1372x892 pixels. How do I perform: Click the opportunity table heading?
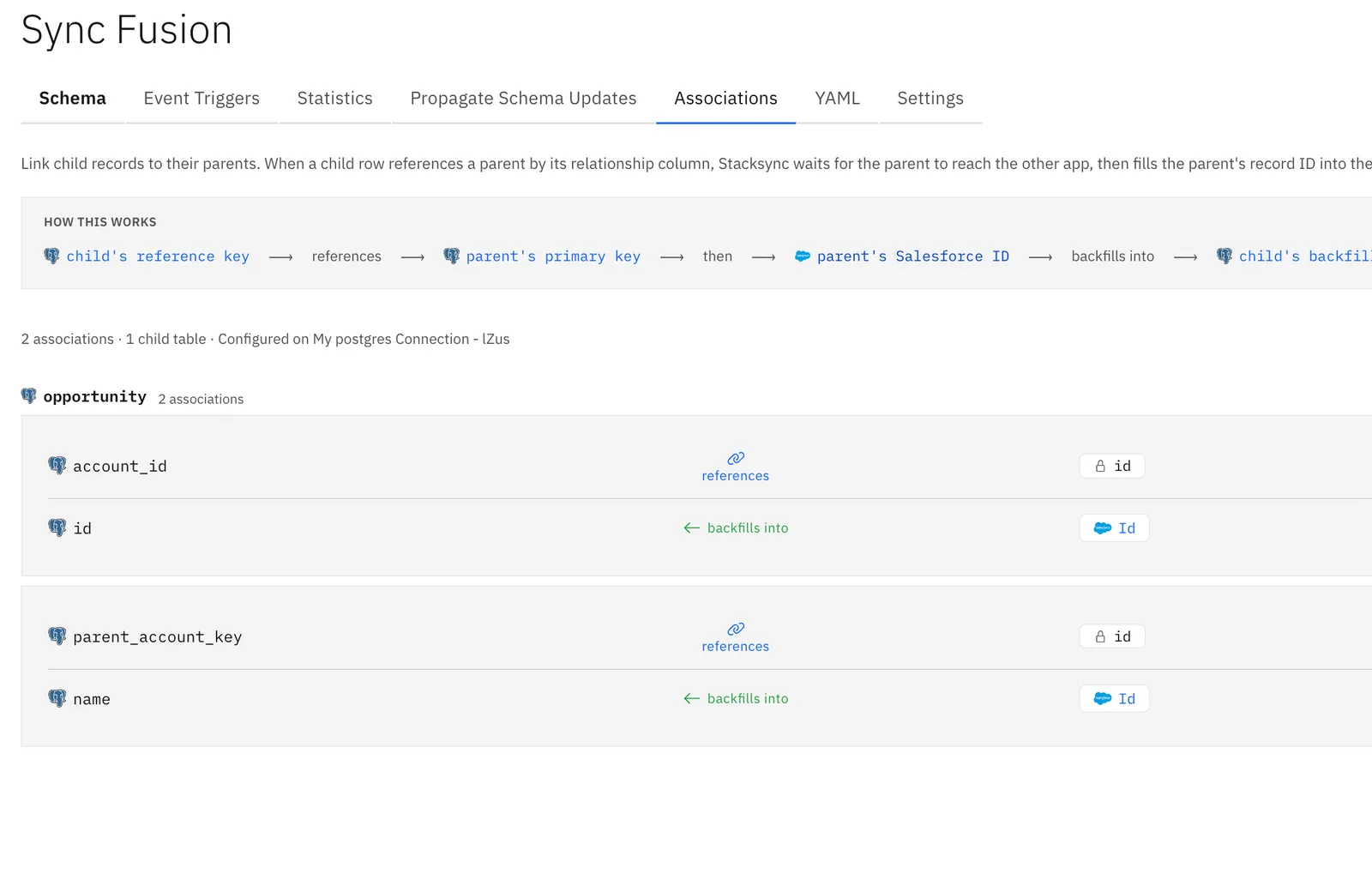[95, 396]
